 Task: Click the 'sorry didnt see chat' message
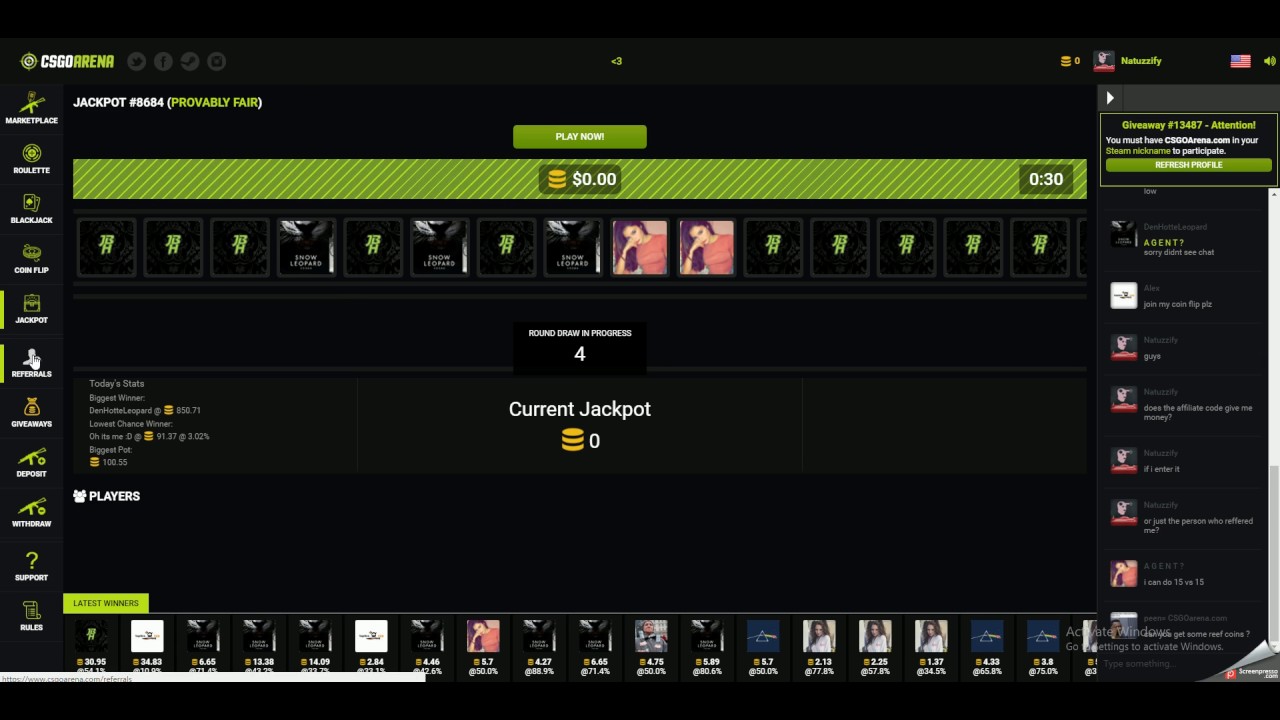coord(1179,252)
